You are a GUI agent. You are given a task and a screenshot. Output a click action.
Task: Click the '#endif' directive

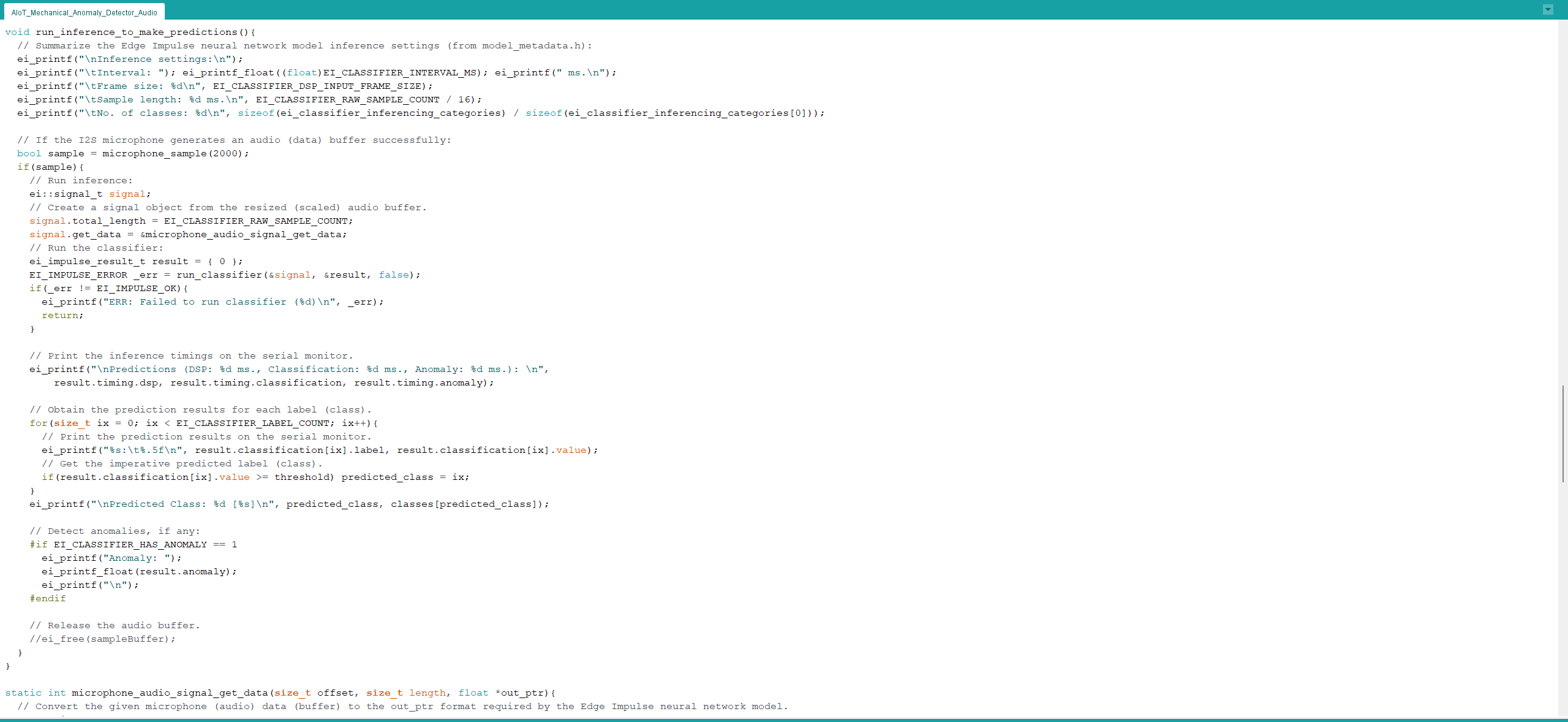[x=48, y=598]
